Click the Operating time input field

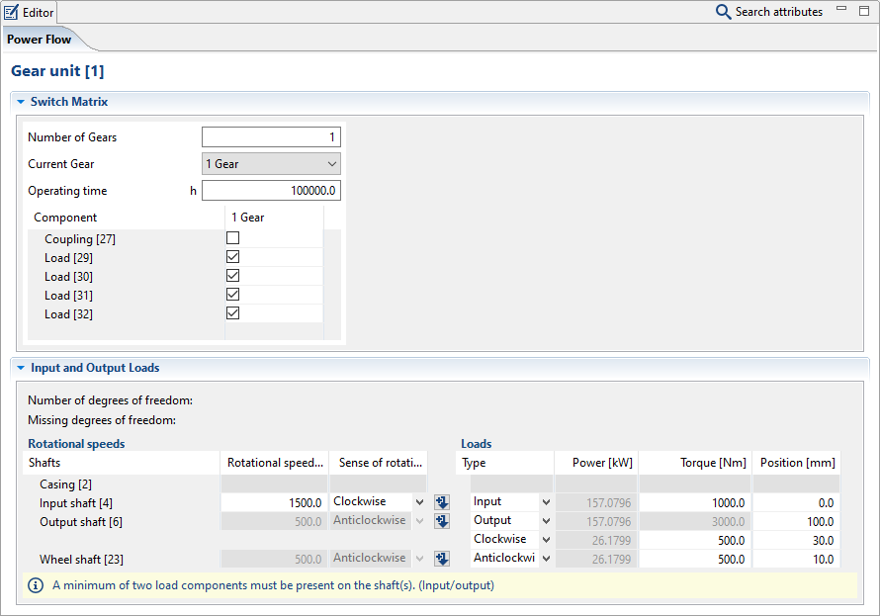[x=271, y=191]
